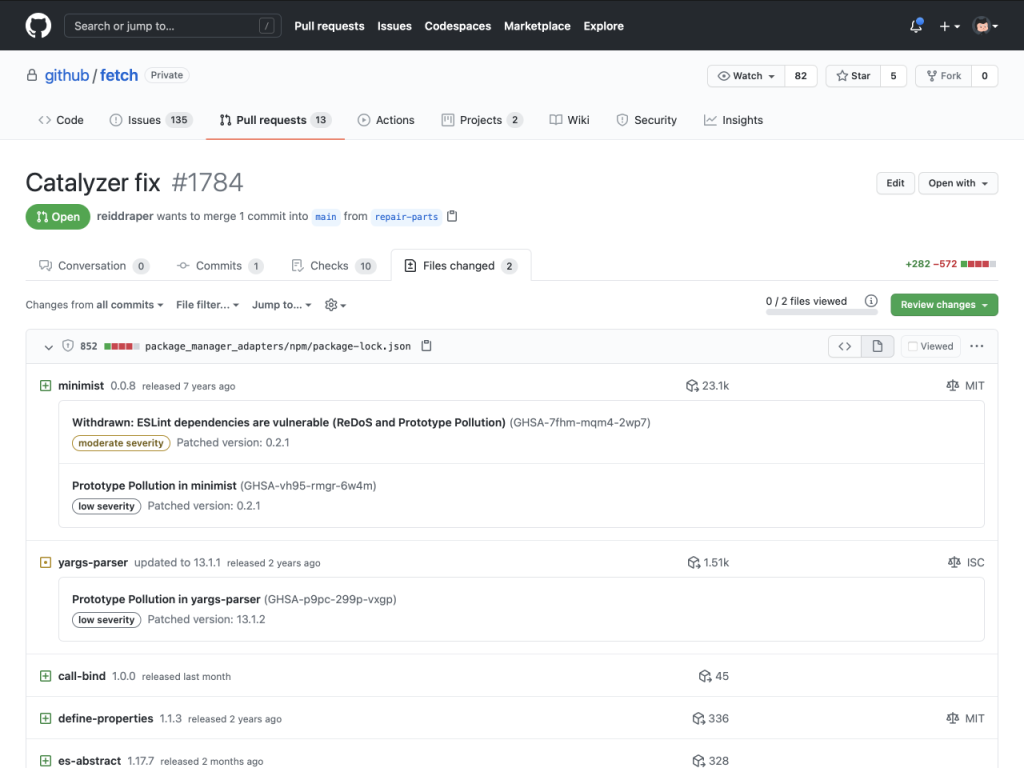1024x768 pixels.
Task: Mark package-lock.json as Viewed
Action: (x=930, y=345)
